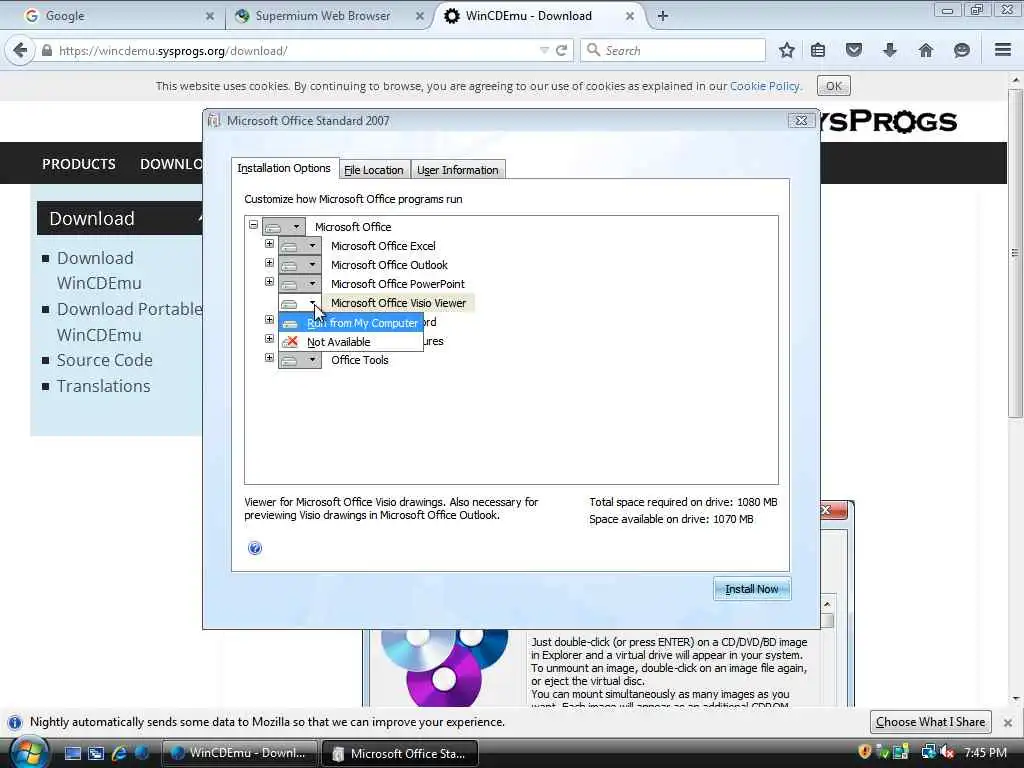
Task: Click OK on the cookie notice
Action: [834, 86]
